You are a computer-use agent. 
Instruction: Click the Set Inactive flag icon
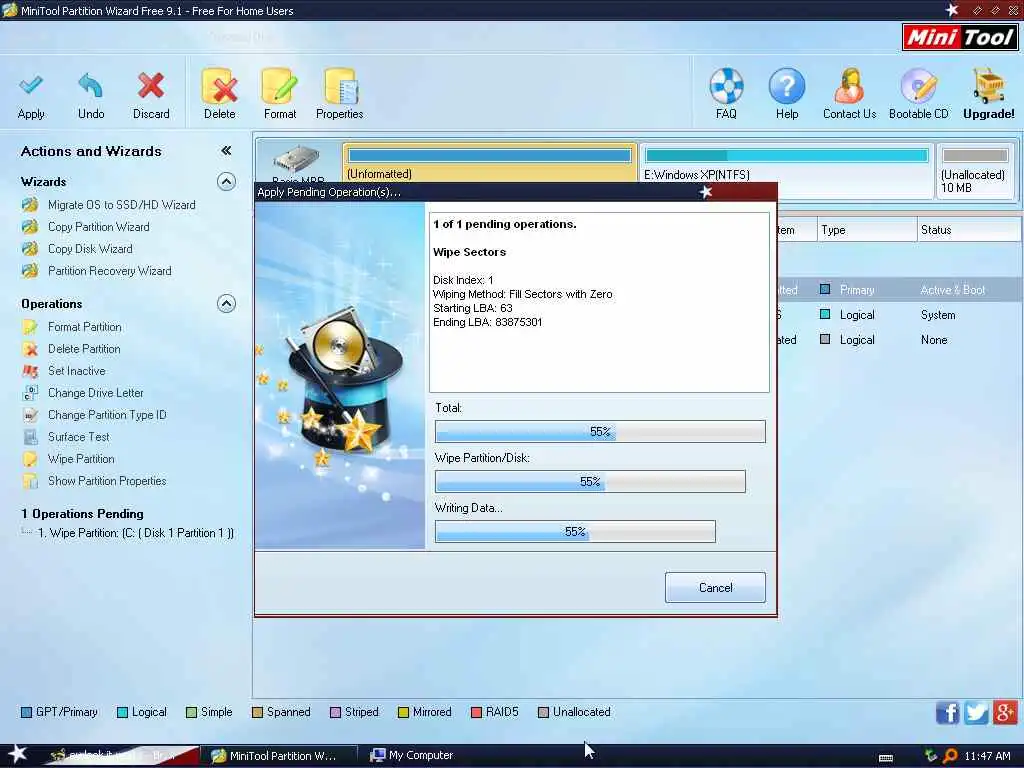point(30,371)
